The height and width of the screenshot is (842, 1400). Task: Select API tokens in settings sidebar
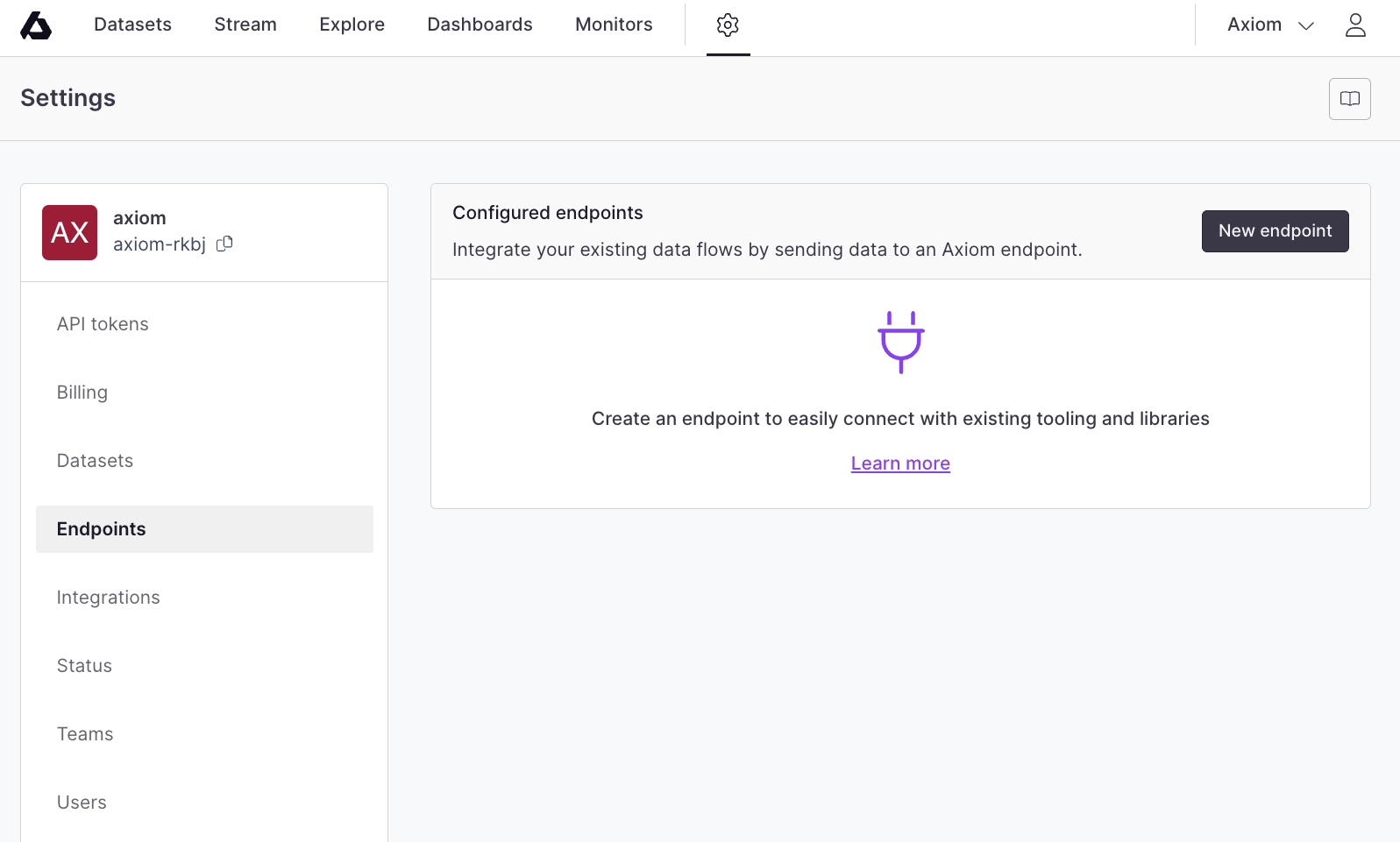tap(204, 324)
